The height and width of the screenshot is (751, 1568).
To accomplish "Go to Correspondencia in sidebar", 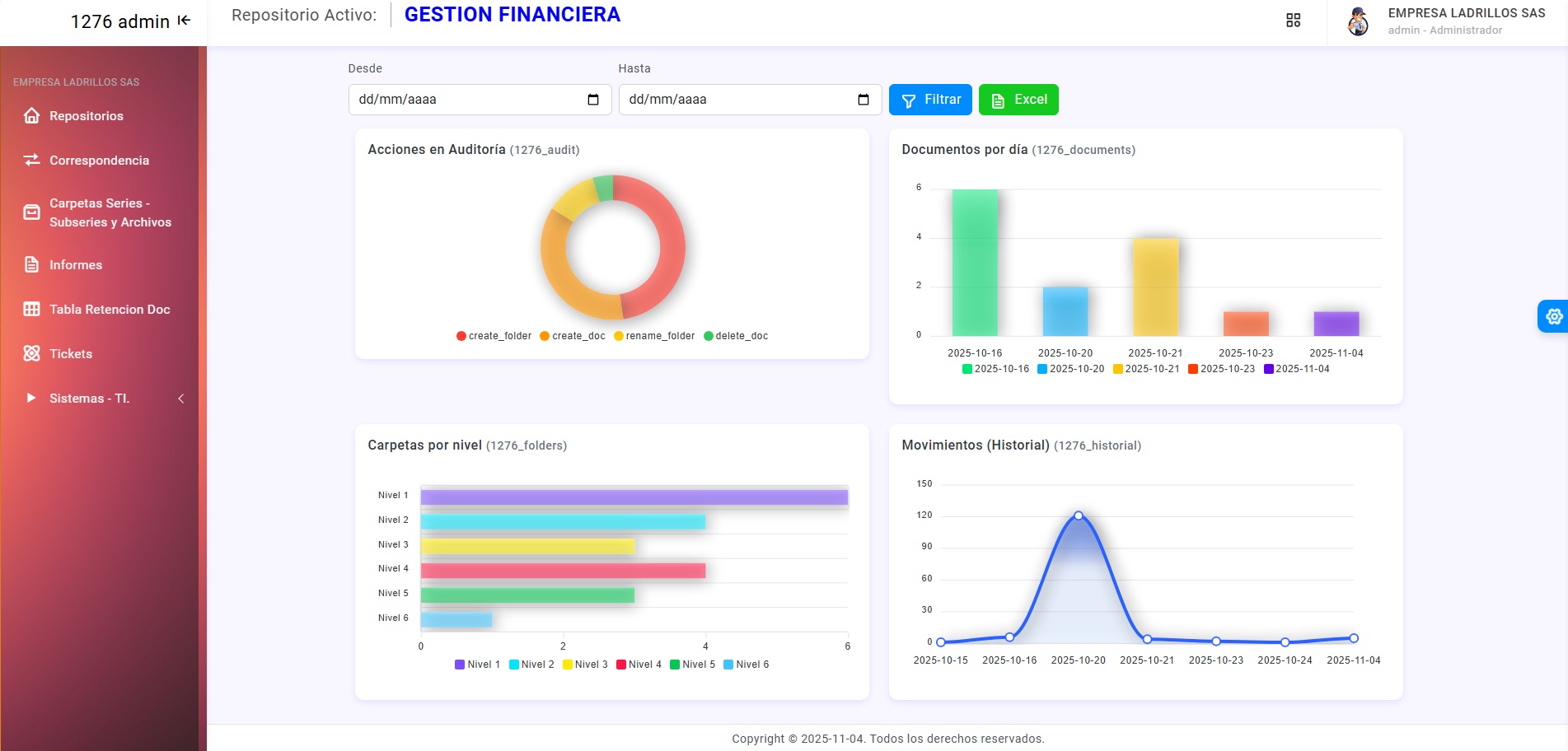I will pos(99,161).
